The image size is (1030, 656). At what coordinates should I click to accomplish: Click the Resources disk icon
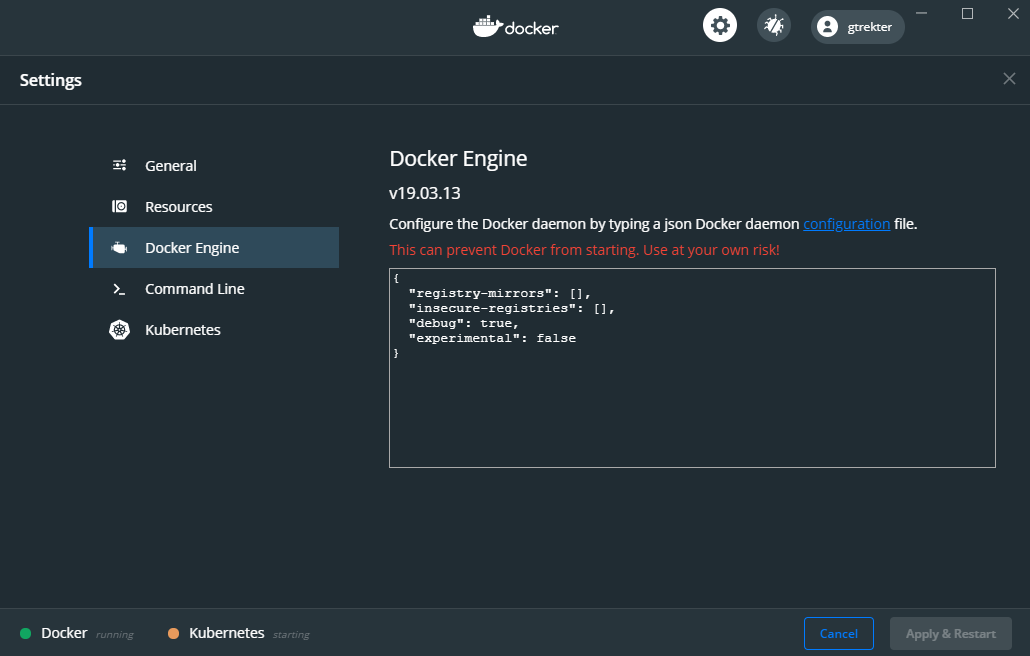point(119,207)
